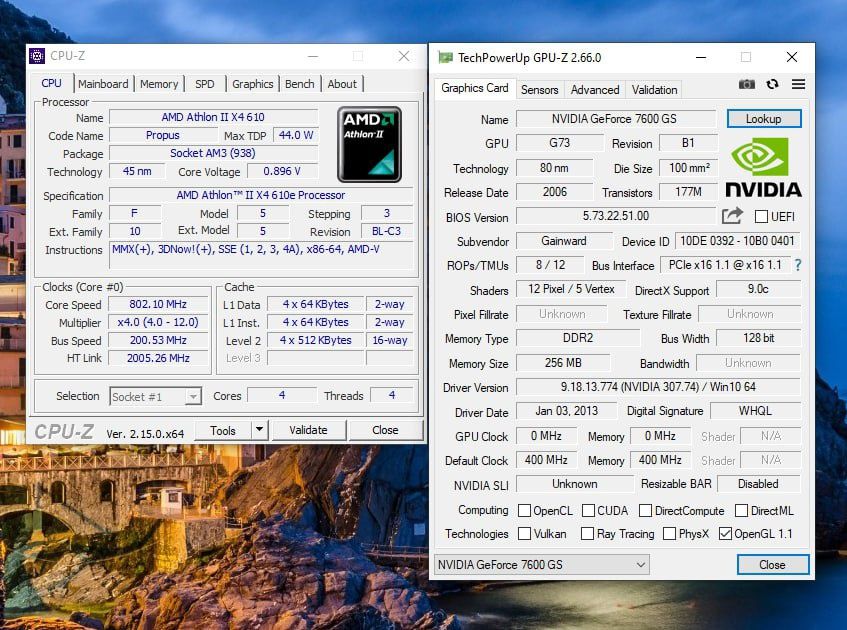
Task: Click the GPU-Z refresh icon
Action: coord(772,84)
